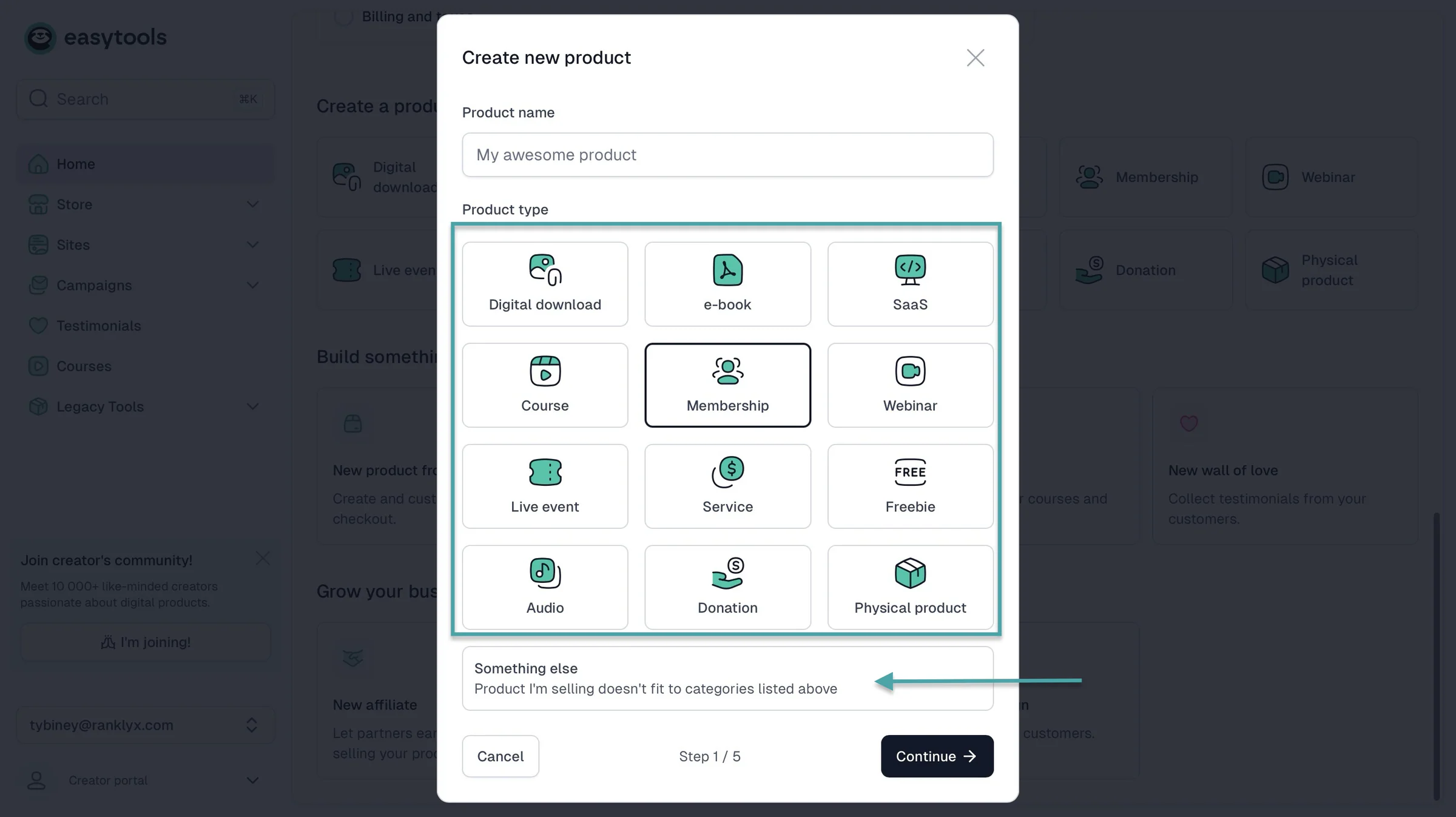This screenshot has height=817, width=1456.
Task: Choose the SaaS product type
Action: (x=910, y=284)
